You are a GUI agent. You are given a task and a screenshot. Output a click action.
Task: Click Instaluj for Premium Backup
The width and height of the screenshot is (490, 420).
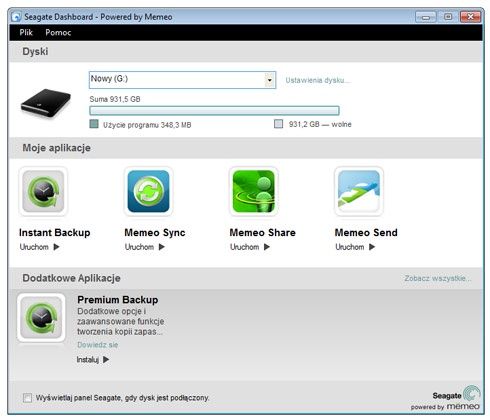(88, 360)
